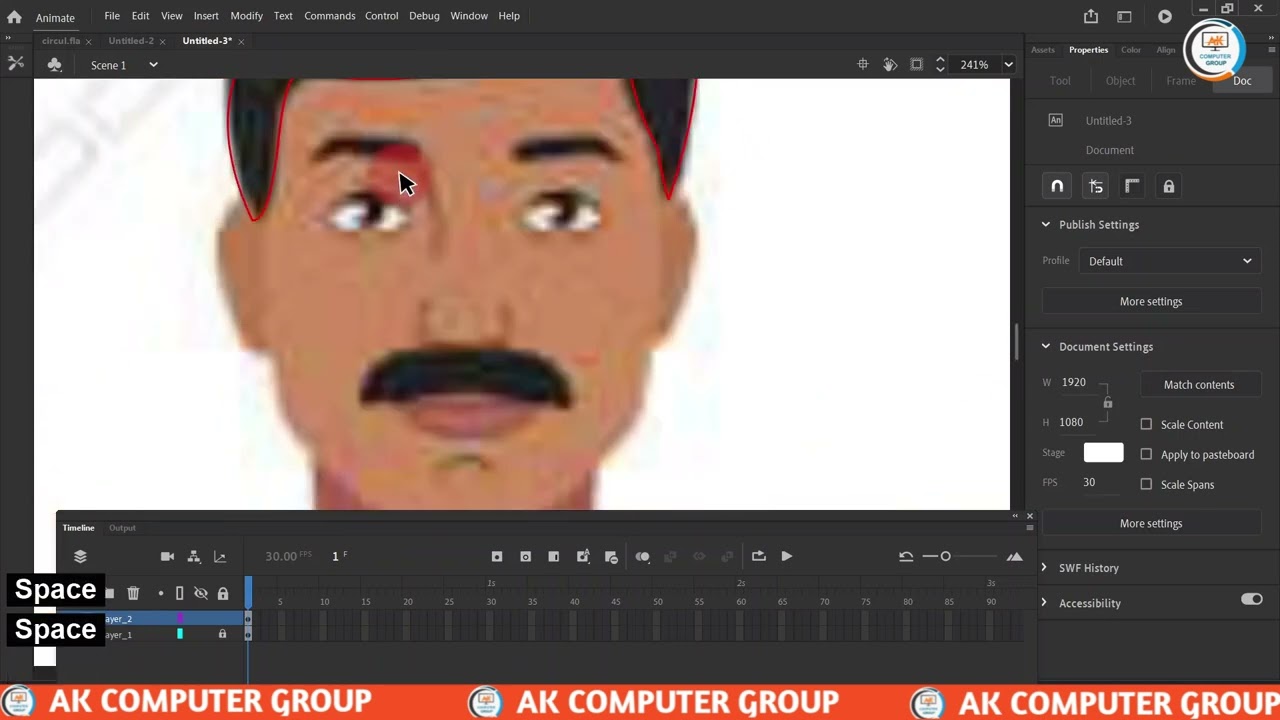Screen dimensions: 1280x720
Task: Click the purple Layer_2 color swatch
Action: [180, 619]
